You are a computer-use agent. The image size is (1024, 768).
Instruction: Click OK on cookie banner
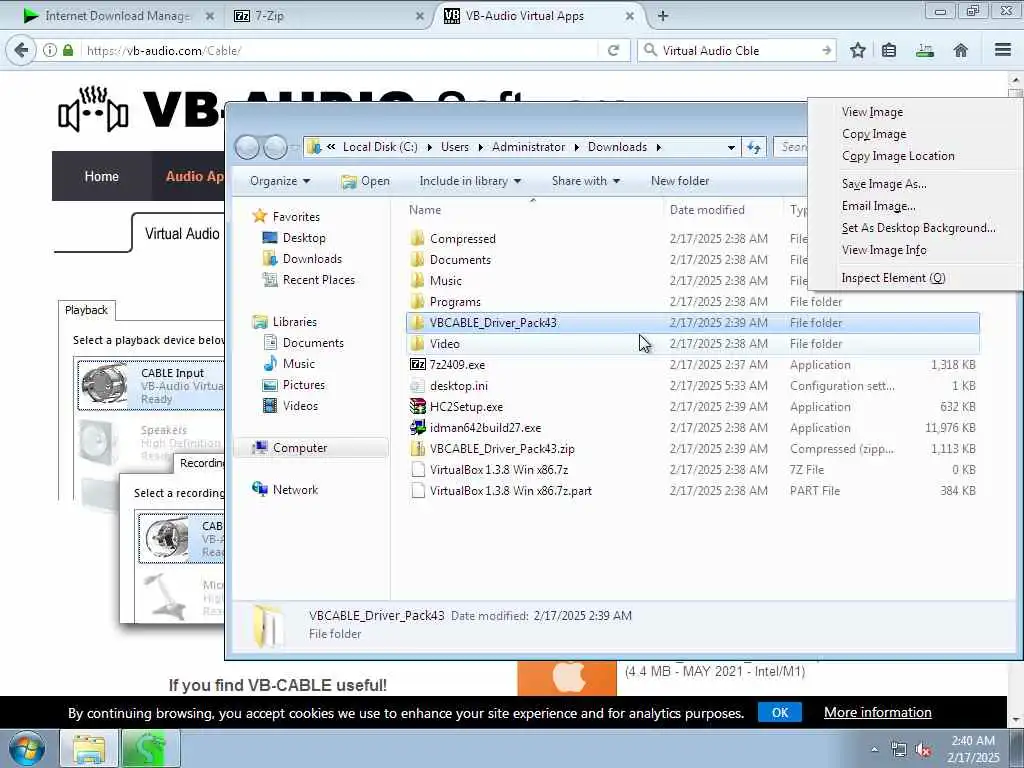click(x=780, y=712)
